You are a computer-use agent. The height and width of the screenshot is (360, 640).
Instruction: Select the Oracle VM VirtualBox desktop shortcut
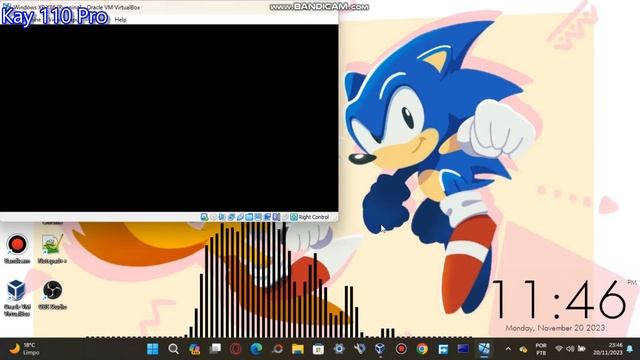click(x=17, y=298)
